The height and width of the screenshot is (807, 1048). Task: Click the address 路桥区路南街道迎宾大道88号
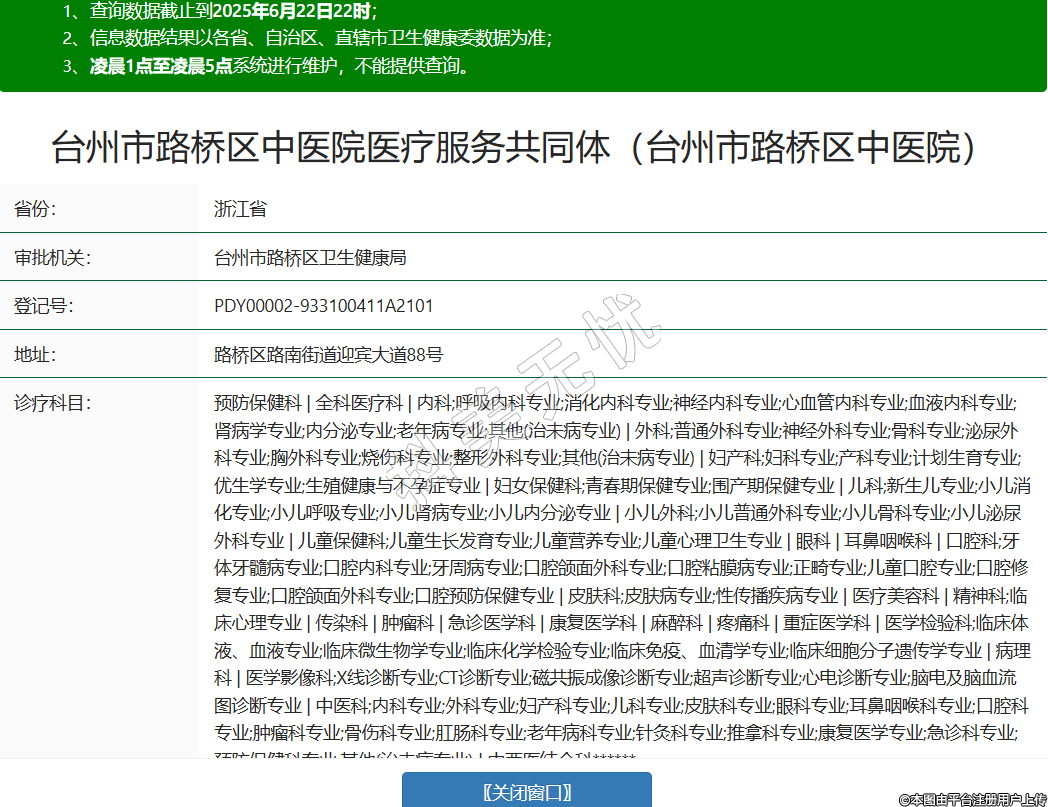(328, 353)
